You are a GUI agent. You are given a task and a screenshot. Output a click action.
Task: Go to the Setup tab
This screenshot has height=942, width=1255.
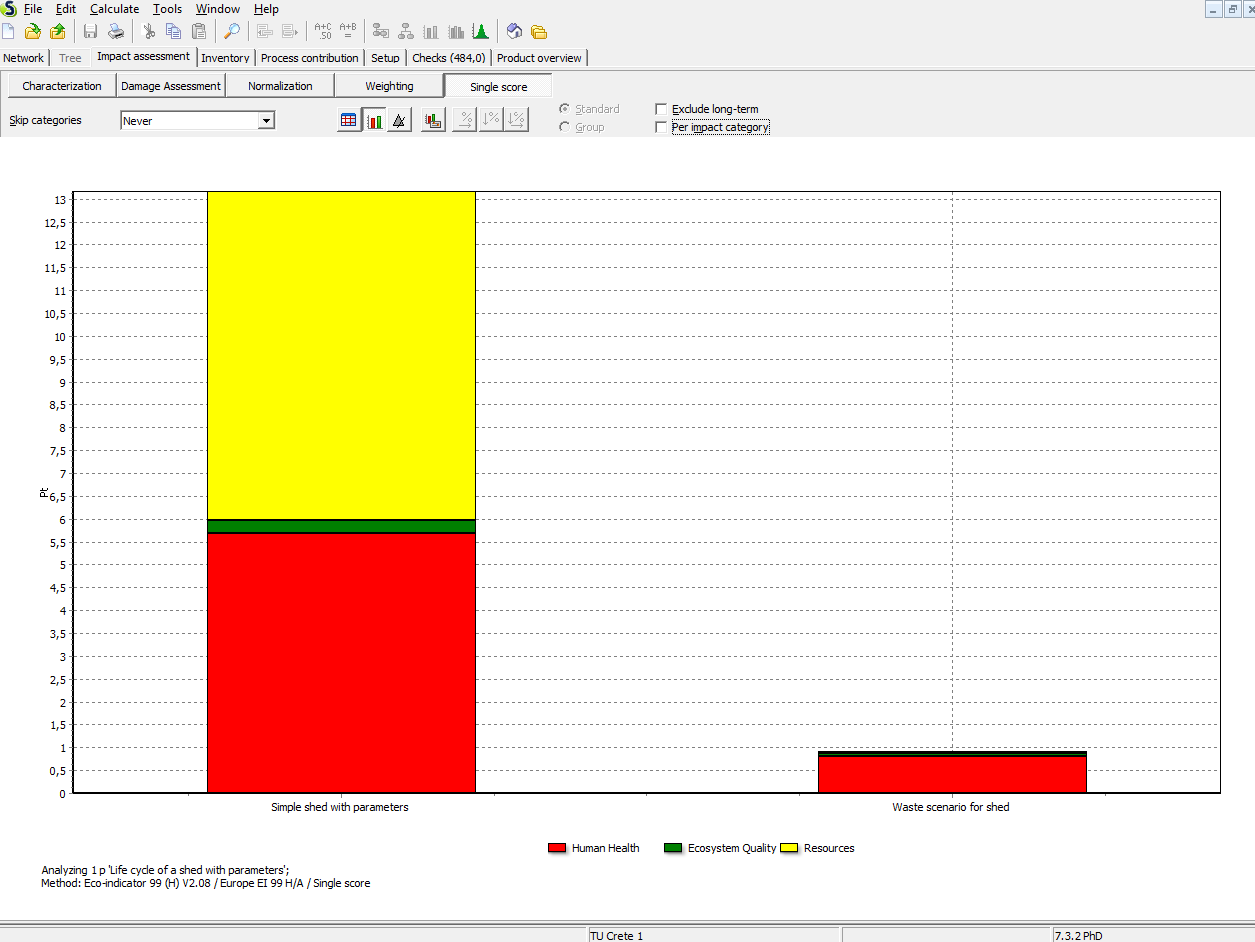[385, 58]
